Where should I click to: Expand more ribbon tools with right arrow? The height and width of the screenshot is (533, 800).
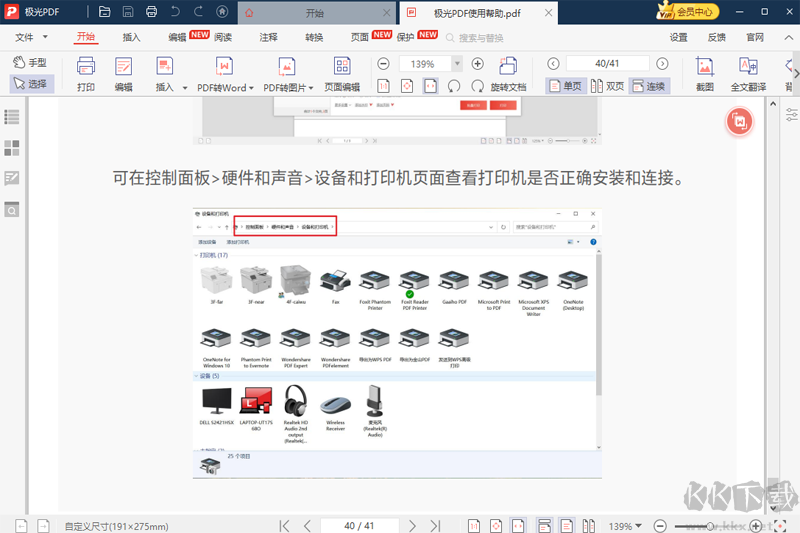pos(796,74)
